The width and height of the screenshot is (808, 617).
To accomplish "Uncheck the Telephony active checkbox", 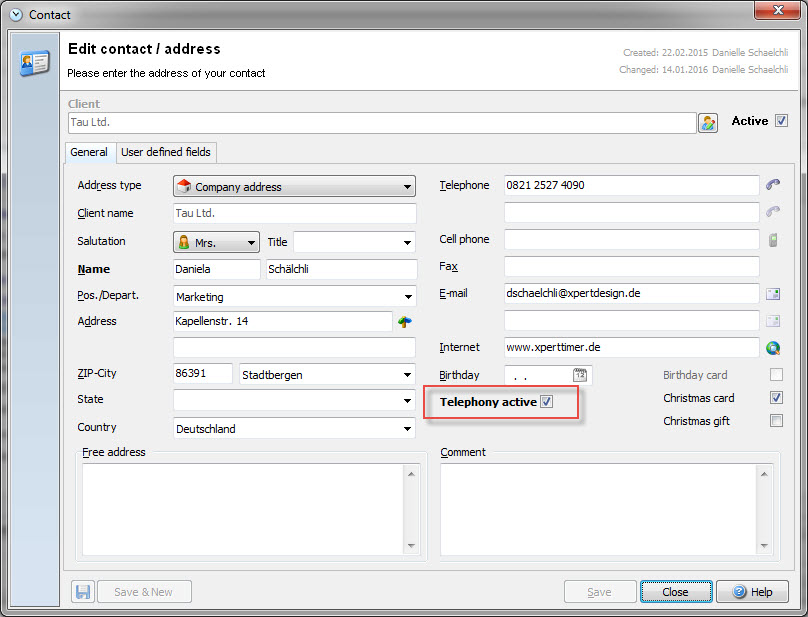I will click(547, 402).
